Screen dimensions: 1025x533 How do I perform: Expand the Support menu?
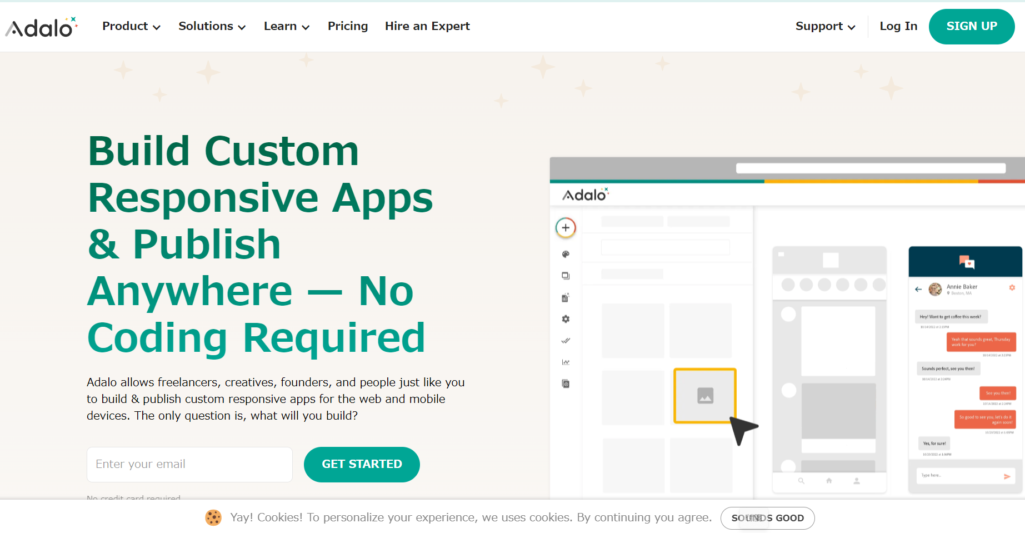tap(825, 26)
